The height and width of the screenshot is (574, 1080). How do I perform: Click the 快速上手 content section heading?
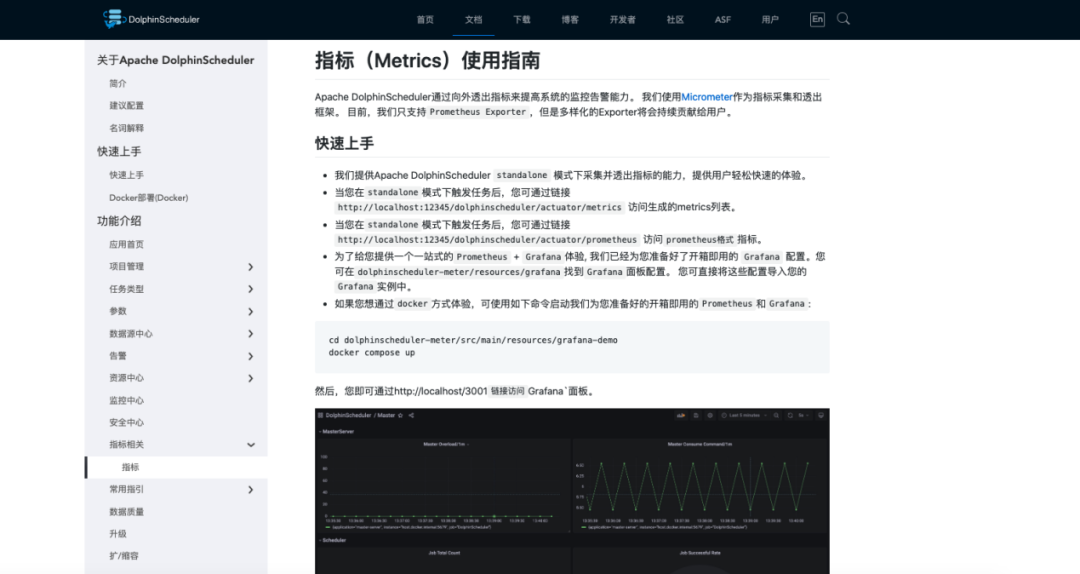click(x=344, y=143)
